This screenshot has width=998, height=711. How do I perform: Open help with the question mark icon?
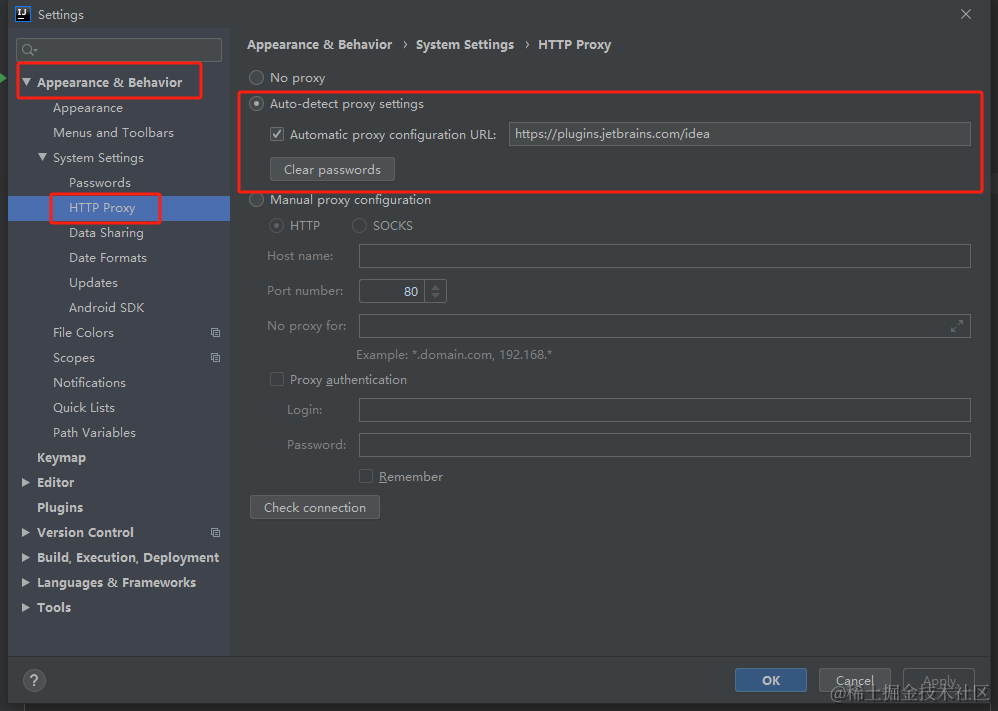click(x=34, y=680)
